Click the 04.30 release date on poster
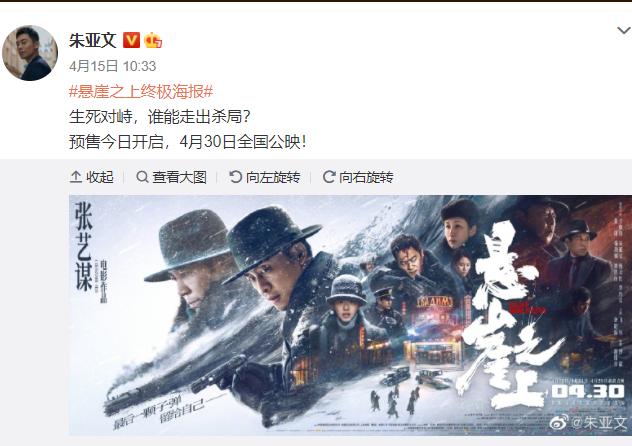 click(588, 391)
